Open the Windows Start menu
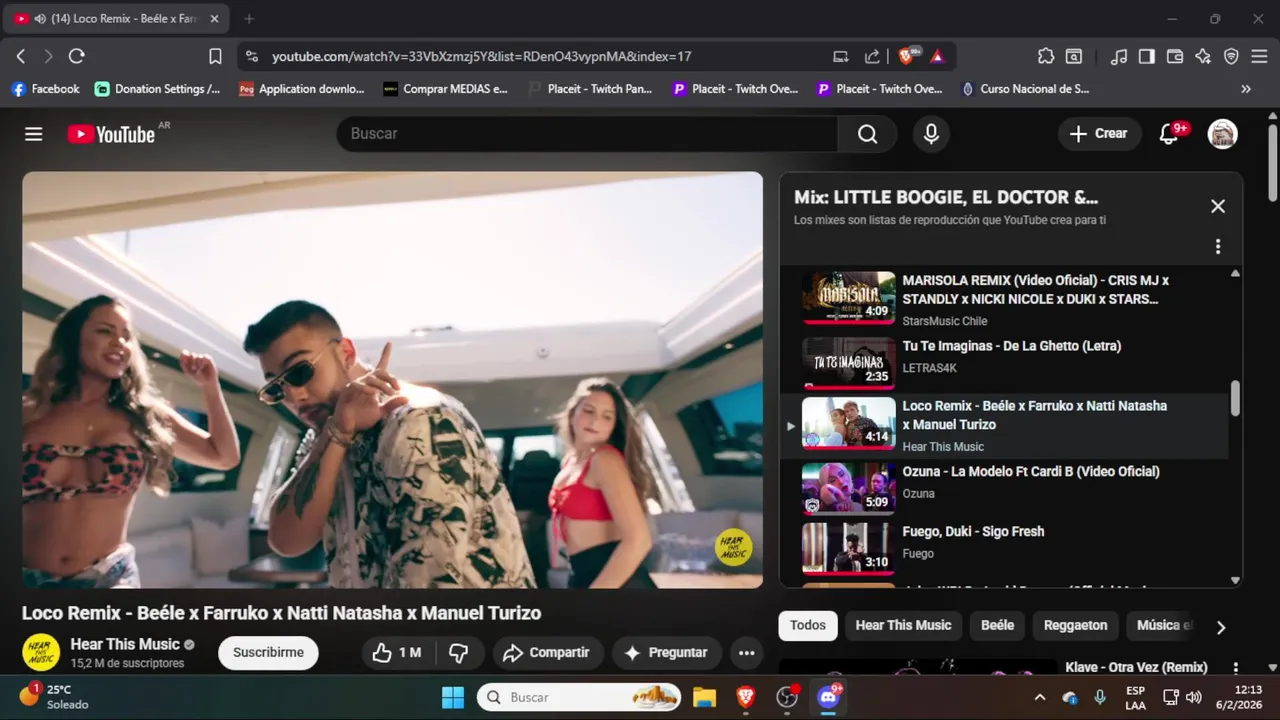1280x720 pixels. click(x=452, y=697)
